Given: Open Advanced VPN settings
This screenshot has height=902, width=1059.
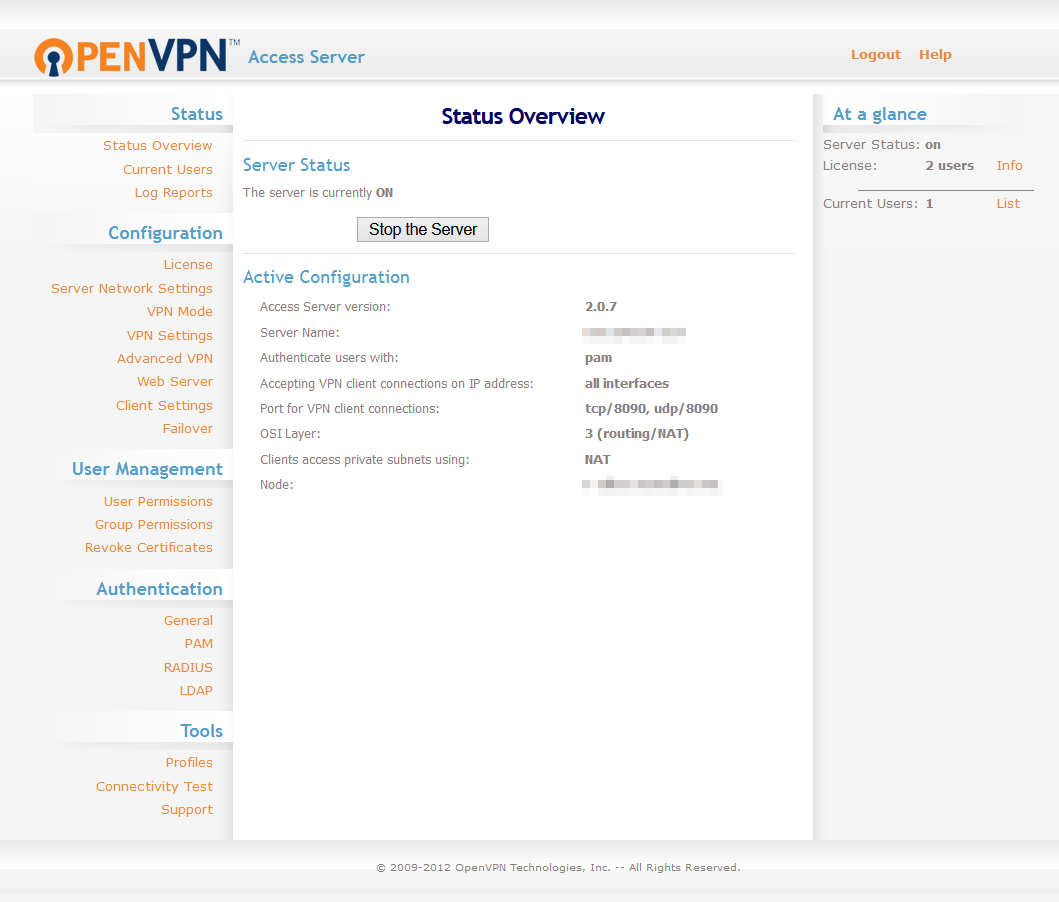Looking at the screenshot, I should click(165, 359).
